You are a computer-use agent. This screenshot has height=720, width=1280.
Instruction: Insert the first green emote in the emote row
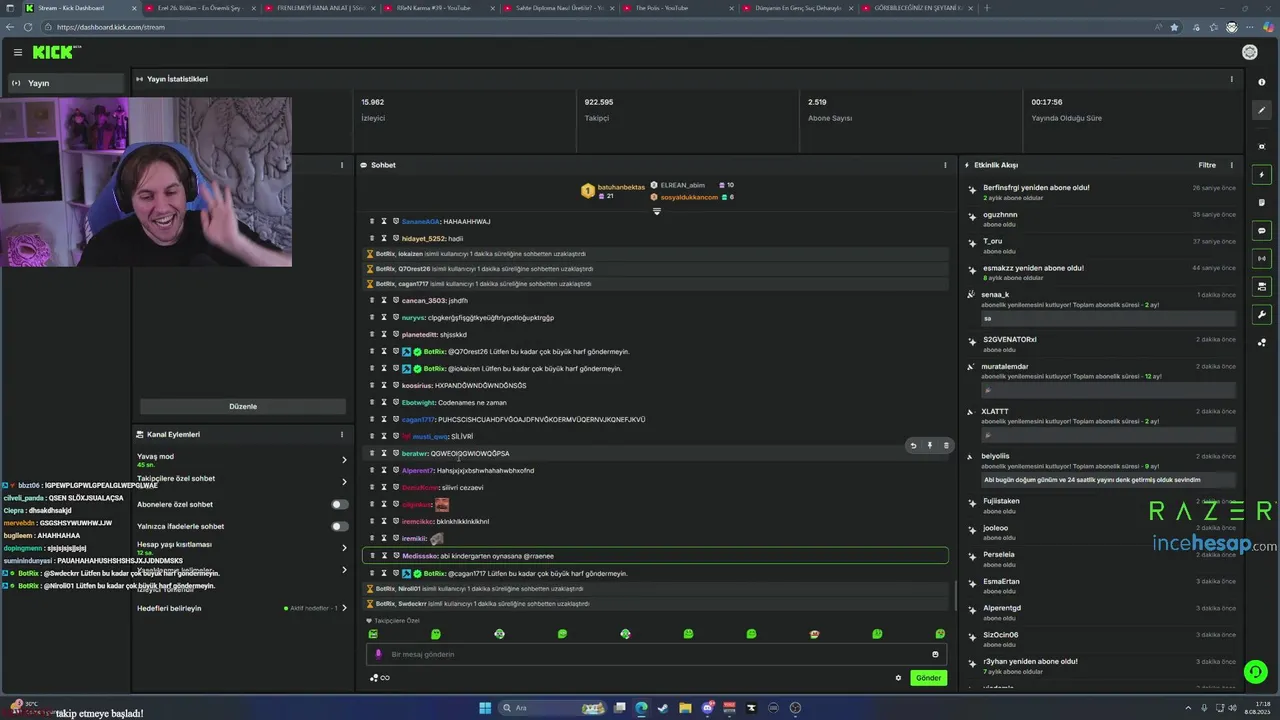point(373,634)
